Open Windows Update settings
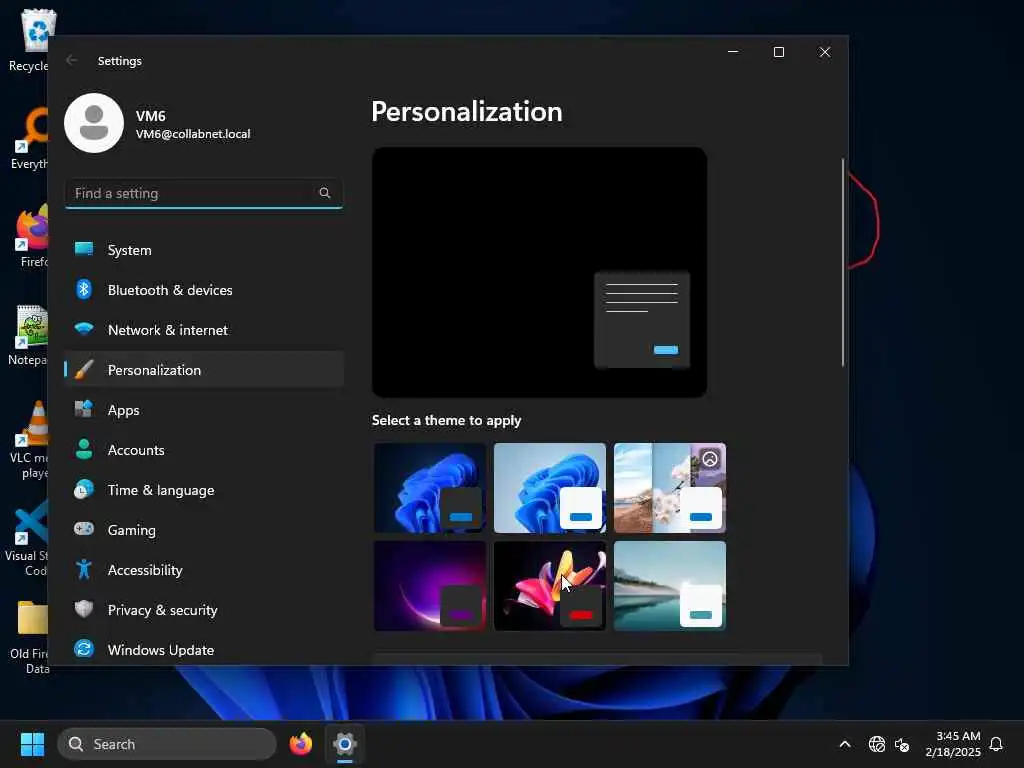The width and height of the screenshot is (1024, 768). pyautogui.click(x=204, y=650)
